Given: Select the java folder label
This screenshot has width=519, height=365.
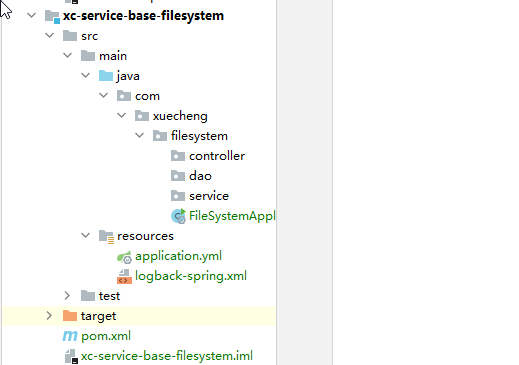Looking at the screenshot, I should 128,76.
